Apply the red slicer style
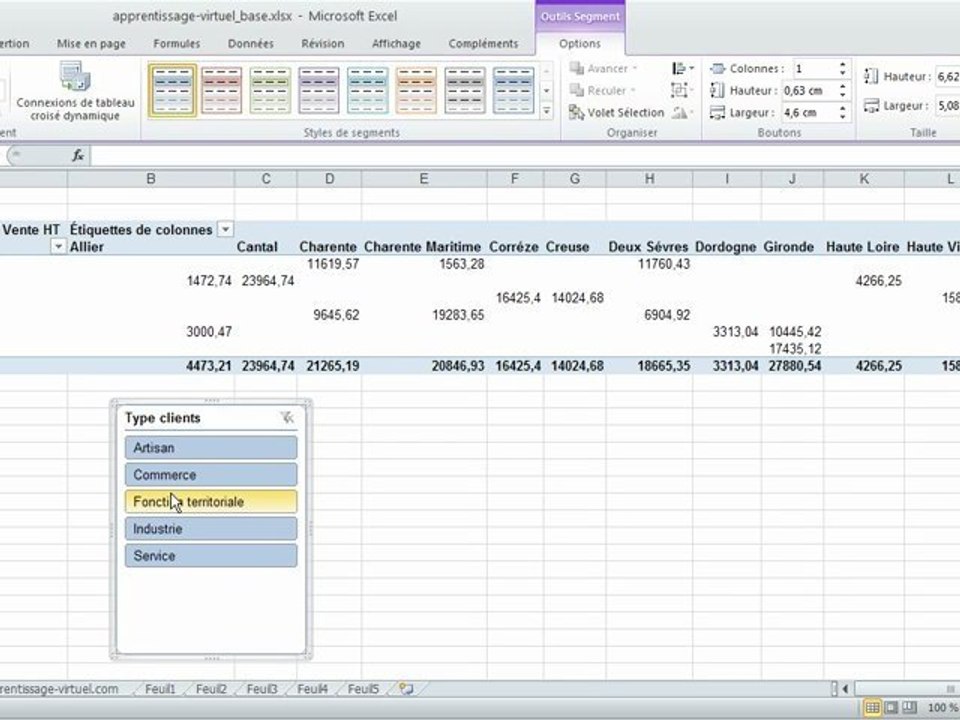Image resolution: width=960 pixels, height=720 pixels. coord(221,91)
